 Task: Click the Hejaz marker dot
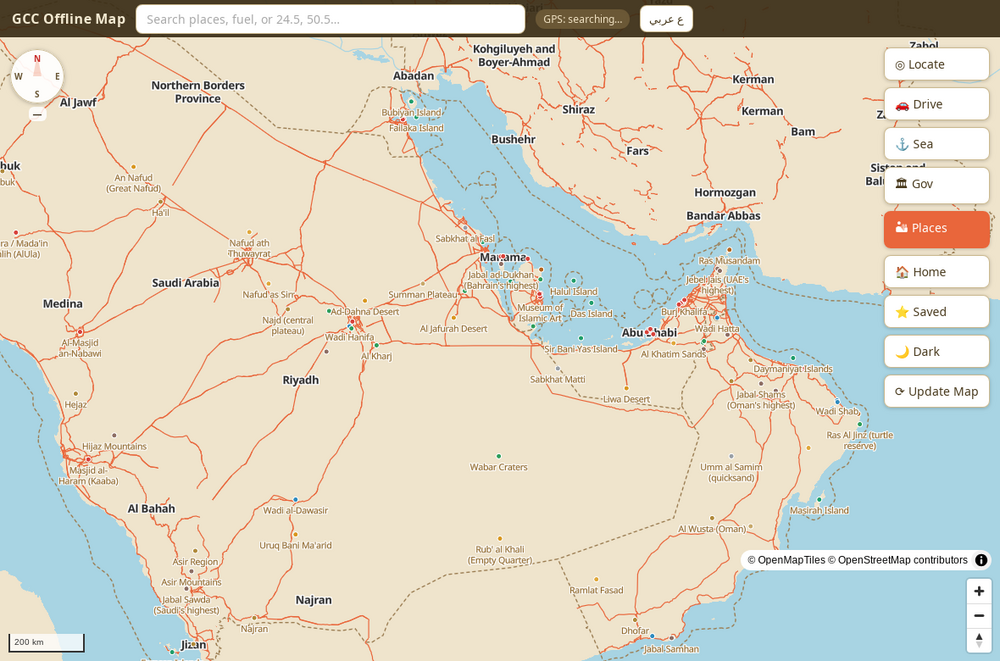(x=75, y=394)
